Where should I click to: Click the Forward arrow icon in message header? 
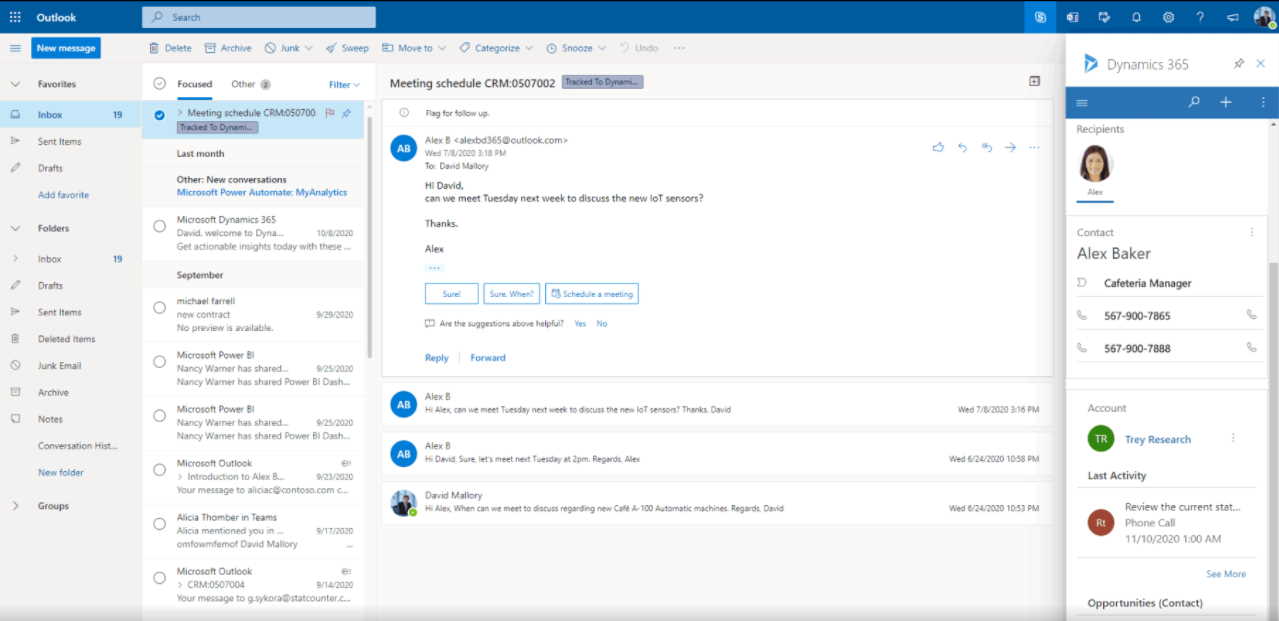point(1010,147)
